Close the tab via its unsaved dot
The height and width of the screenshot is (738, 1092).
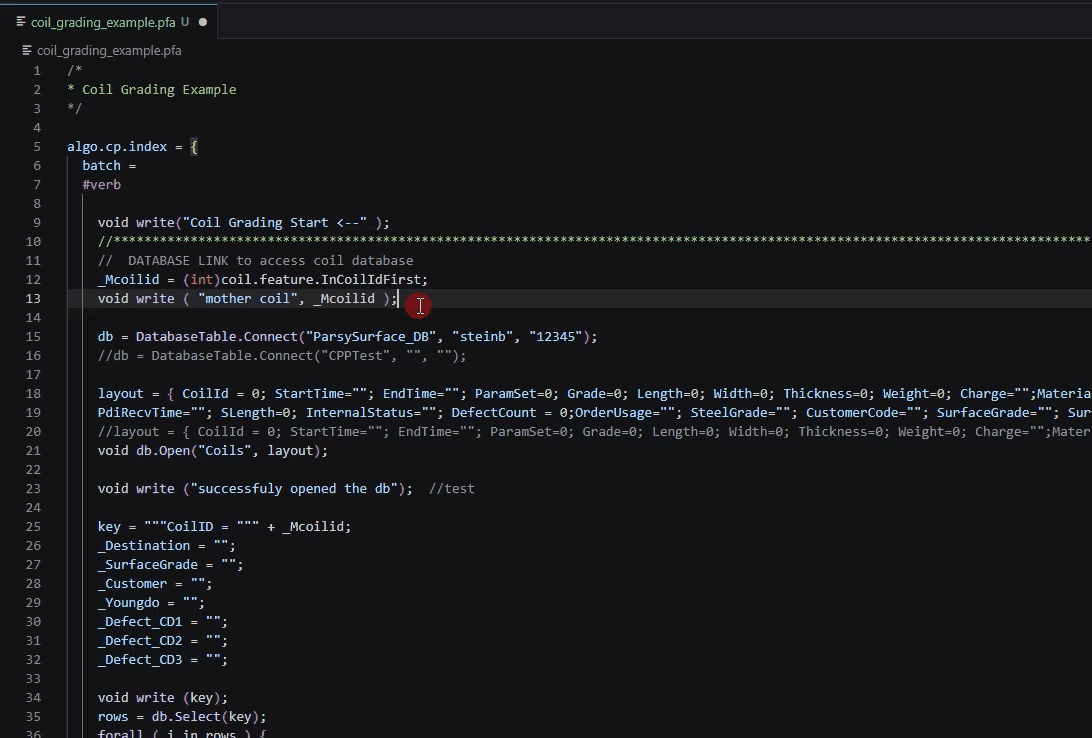[203, 22]
